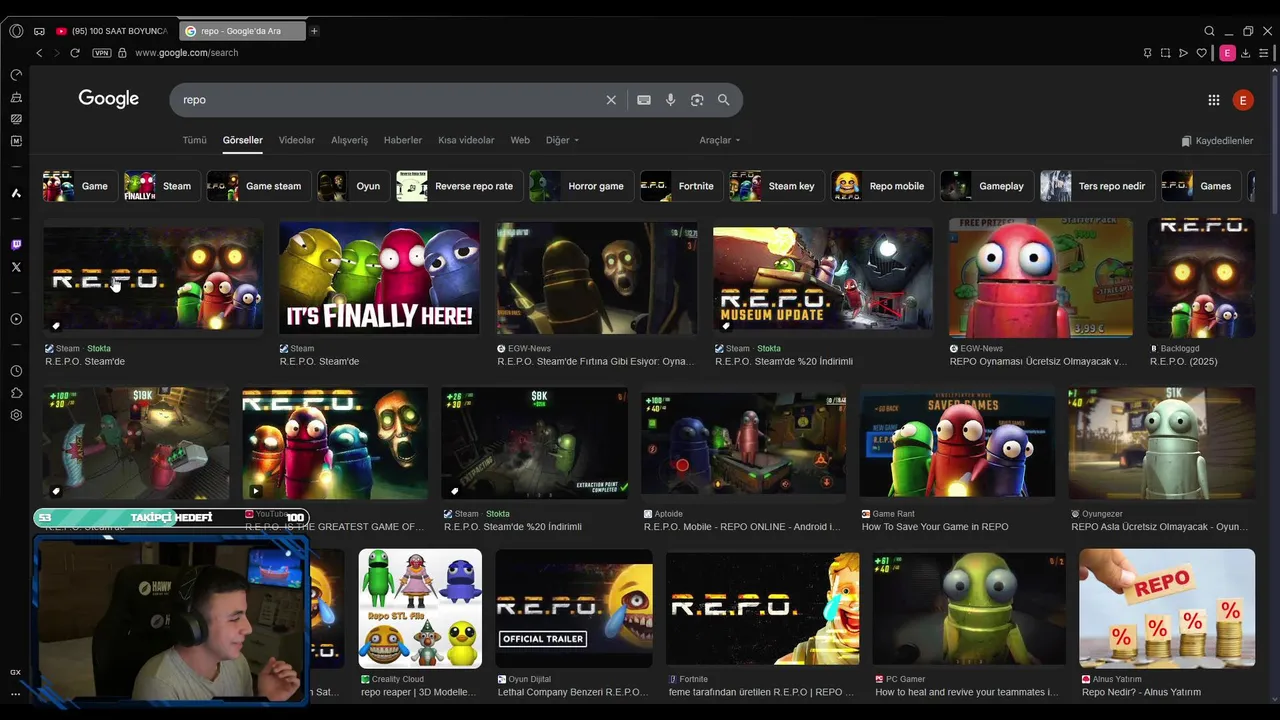
Task: Go back with browser back arrow
Action: pos(39,53)
